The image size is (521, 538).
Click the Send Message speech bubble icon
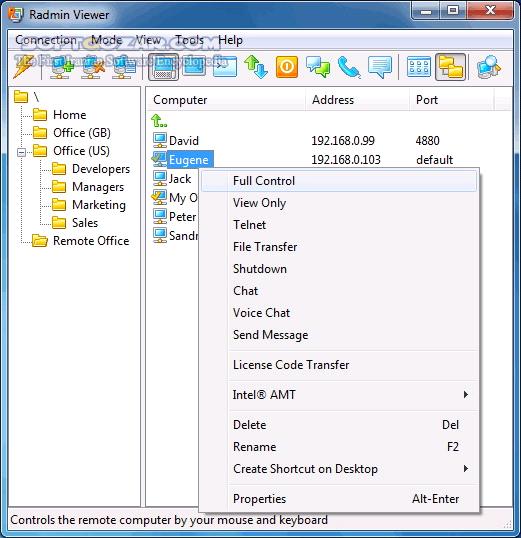pyautogui.click(x=380, y=67)
